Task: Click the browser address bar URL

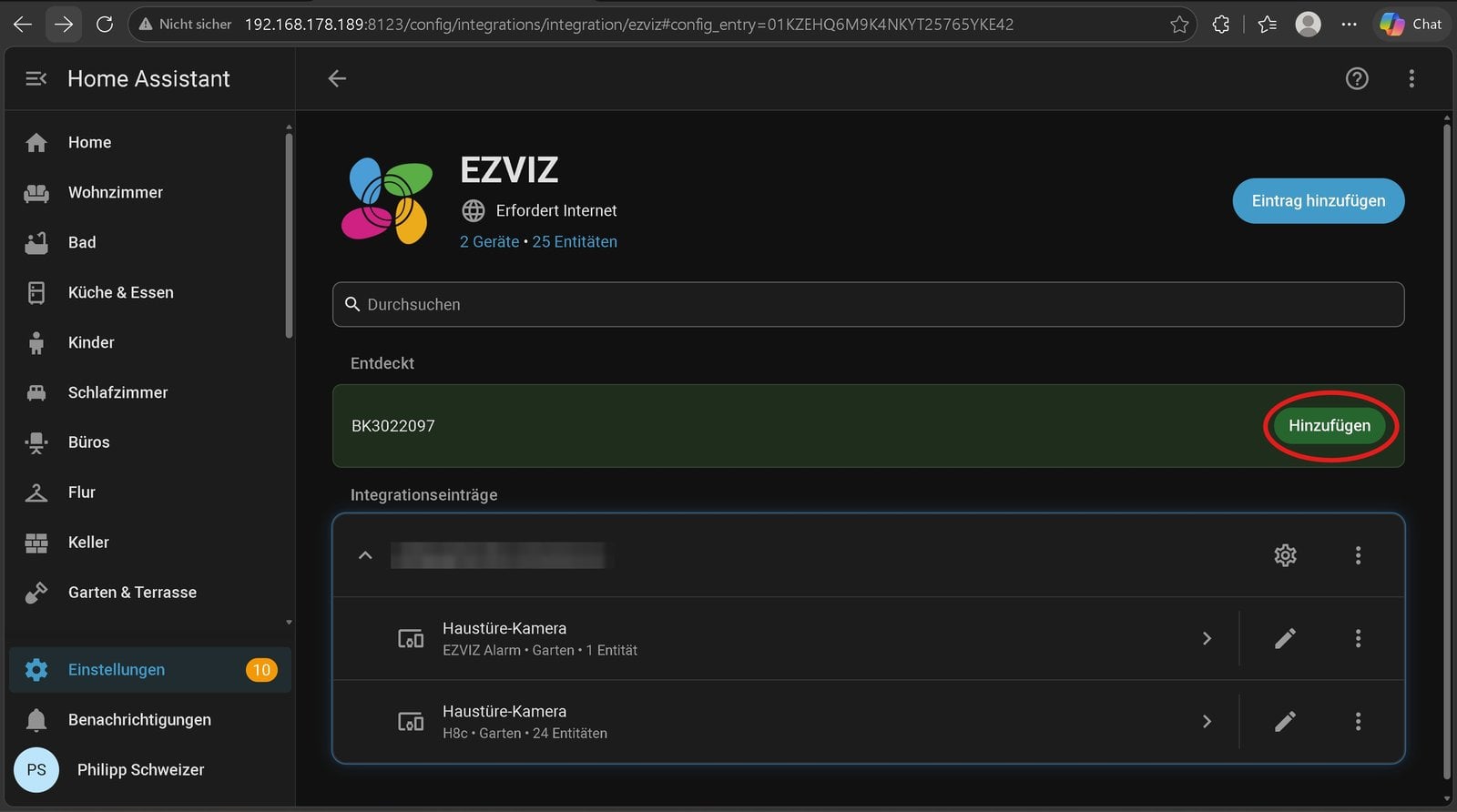Action: (x=629, y=25)
